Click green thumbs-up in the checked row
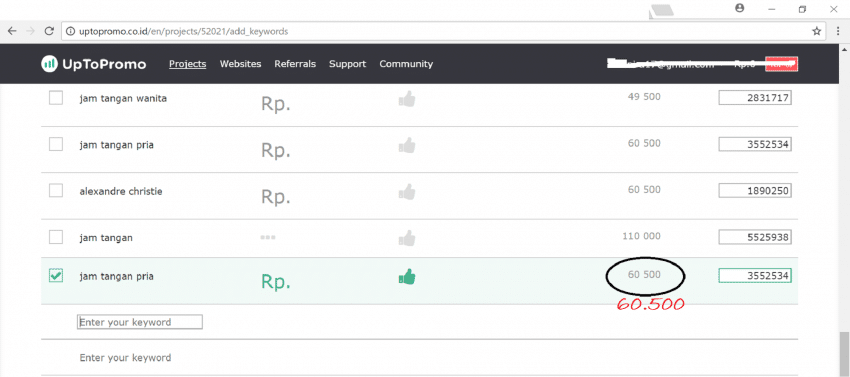 tap(407, 277)
